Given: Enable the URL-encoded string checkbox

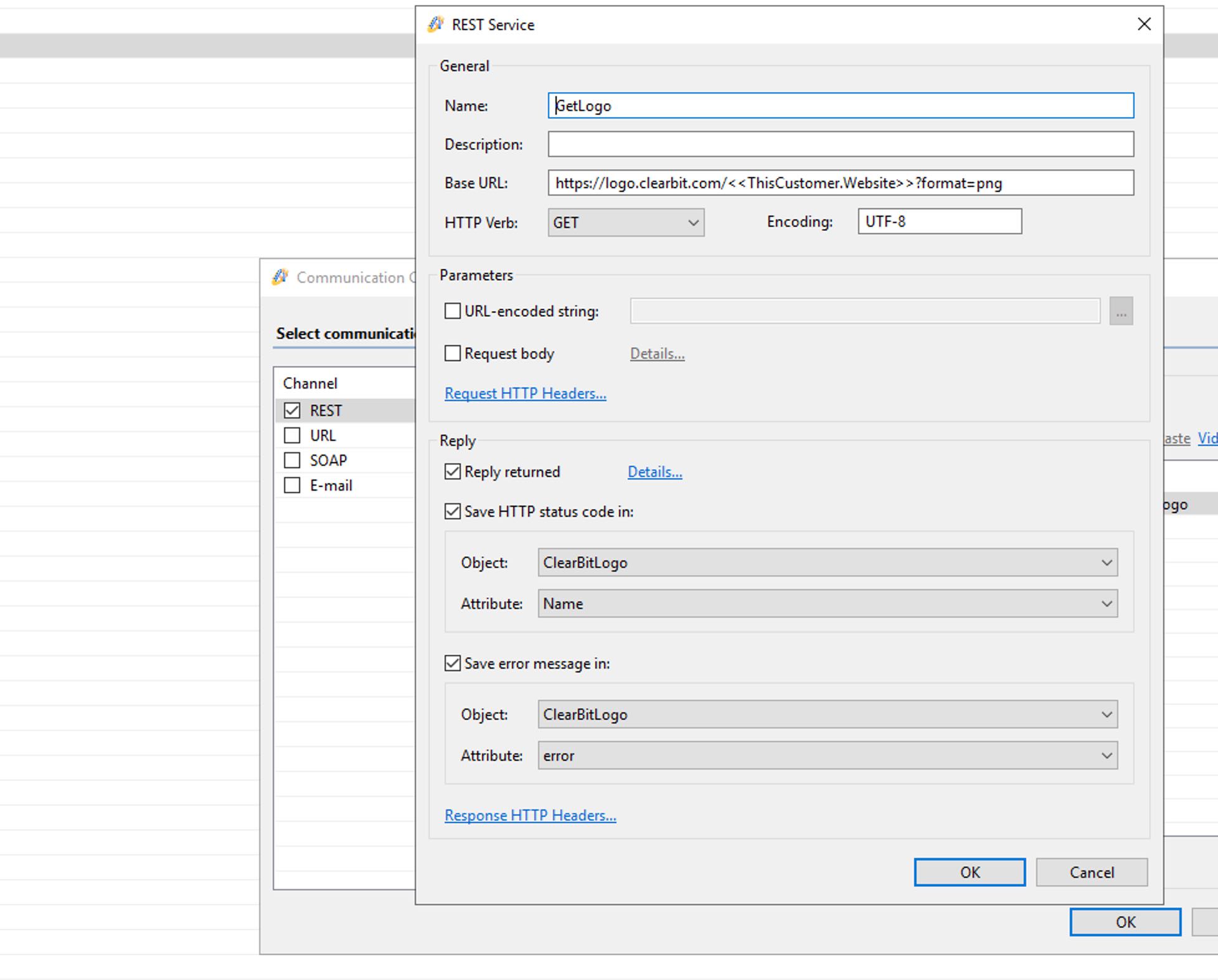Looking at the screenshot, I should (453, 311).
